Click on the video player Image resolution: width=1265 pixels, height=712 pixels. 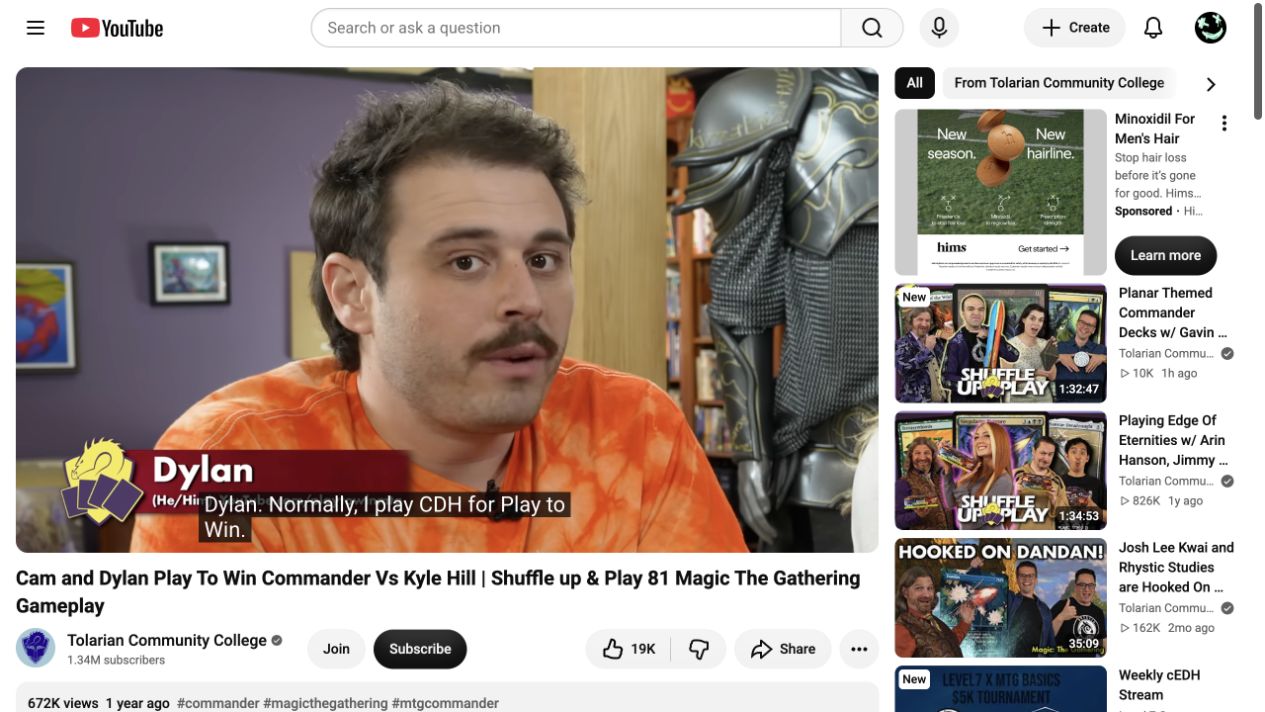[x=447, y=310]
